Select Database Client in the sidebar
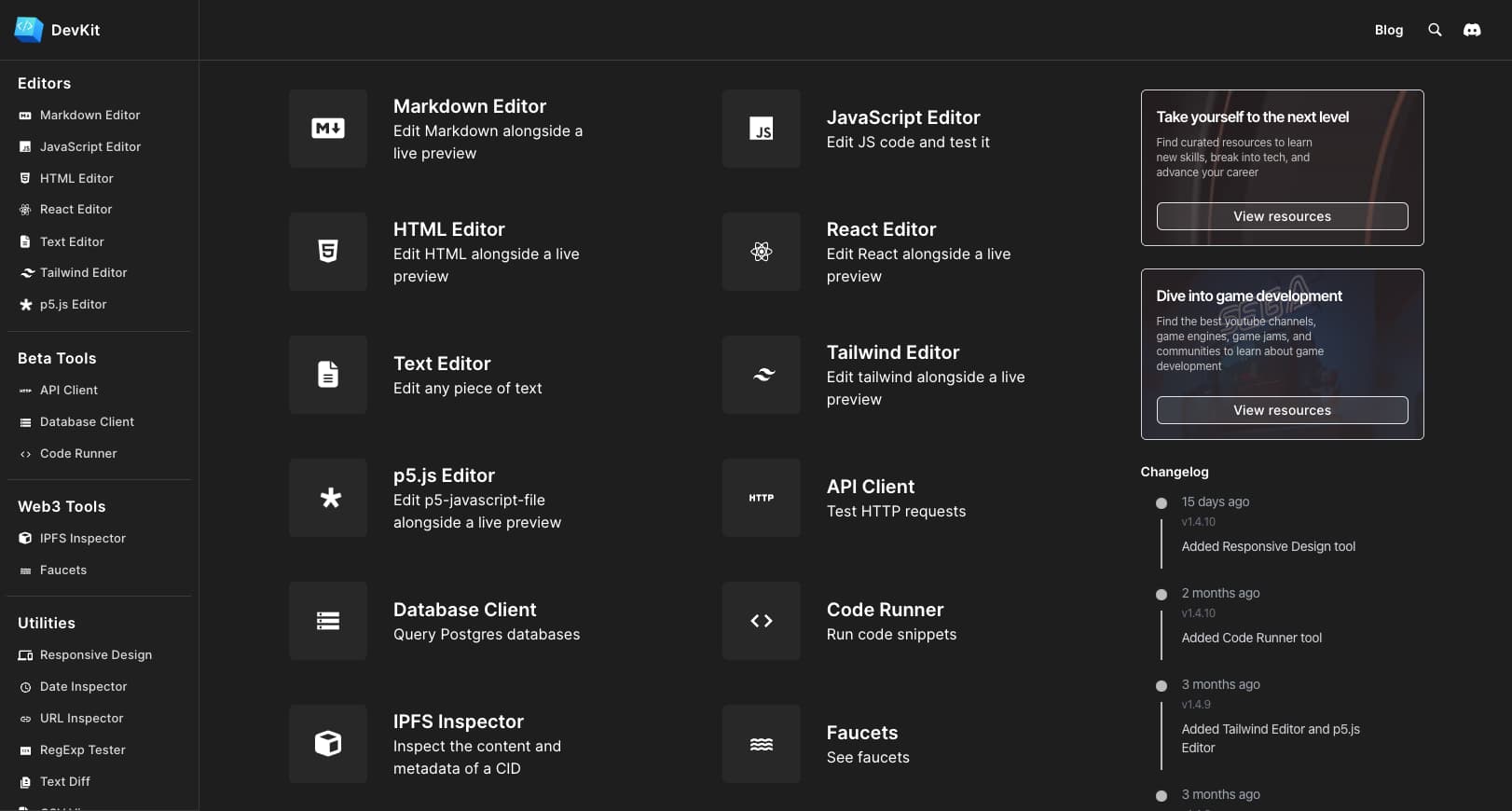1512x811 pixels. pyautogui.click(x=87, y=422)
